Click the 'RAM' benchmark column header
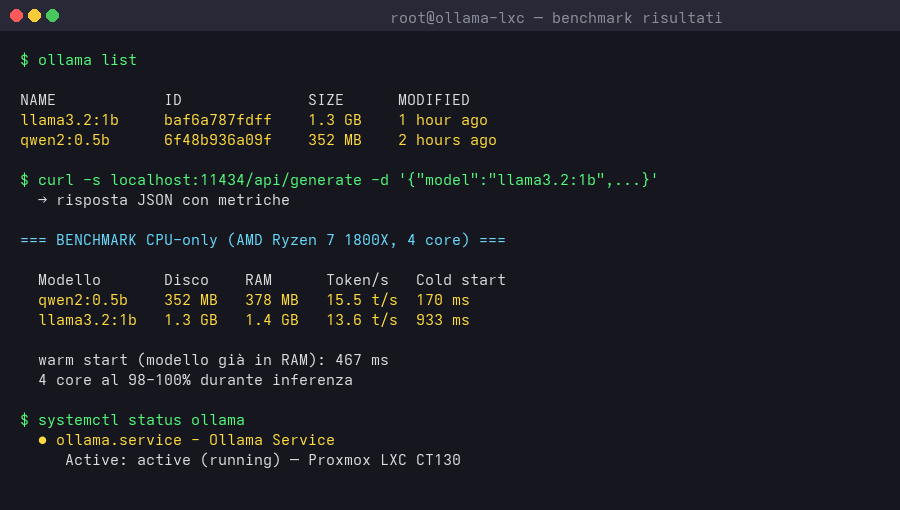The height and width of the screenshot is (510, 900). 258,280
